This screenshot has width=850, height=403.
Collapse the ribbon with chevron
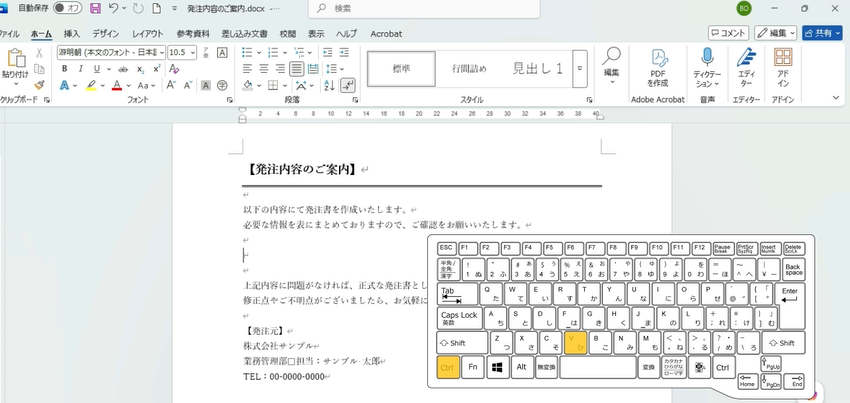836,98
